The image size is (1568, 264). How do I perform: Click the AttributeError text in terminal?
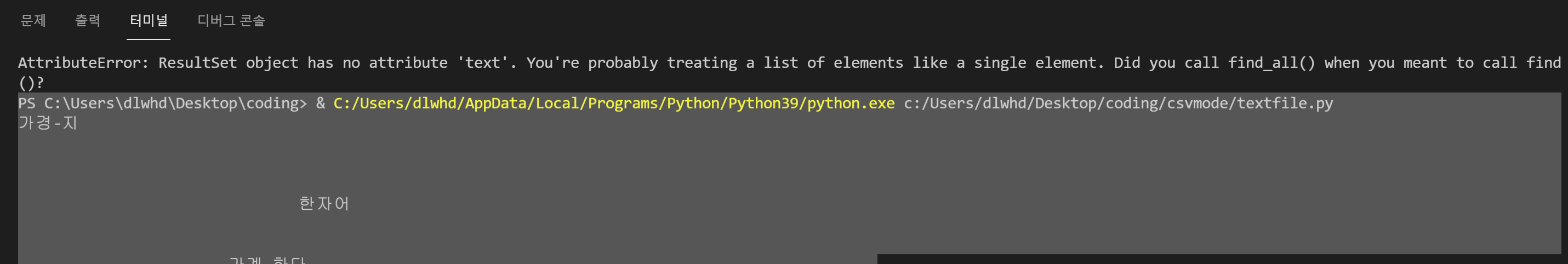pyautogui.click(x=83, y=62)
